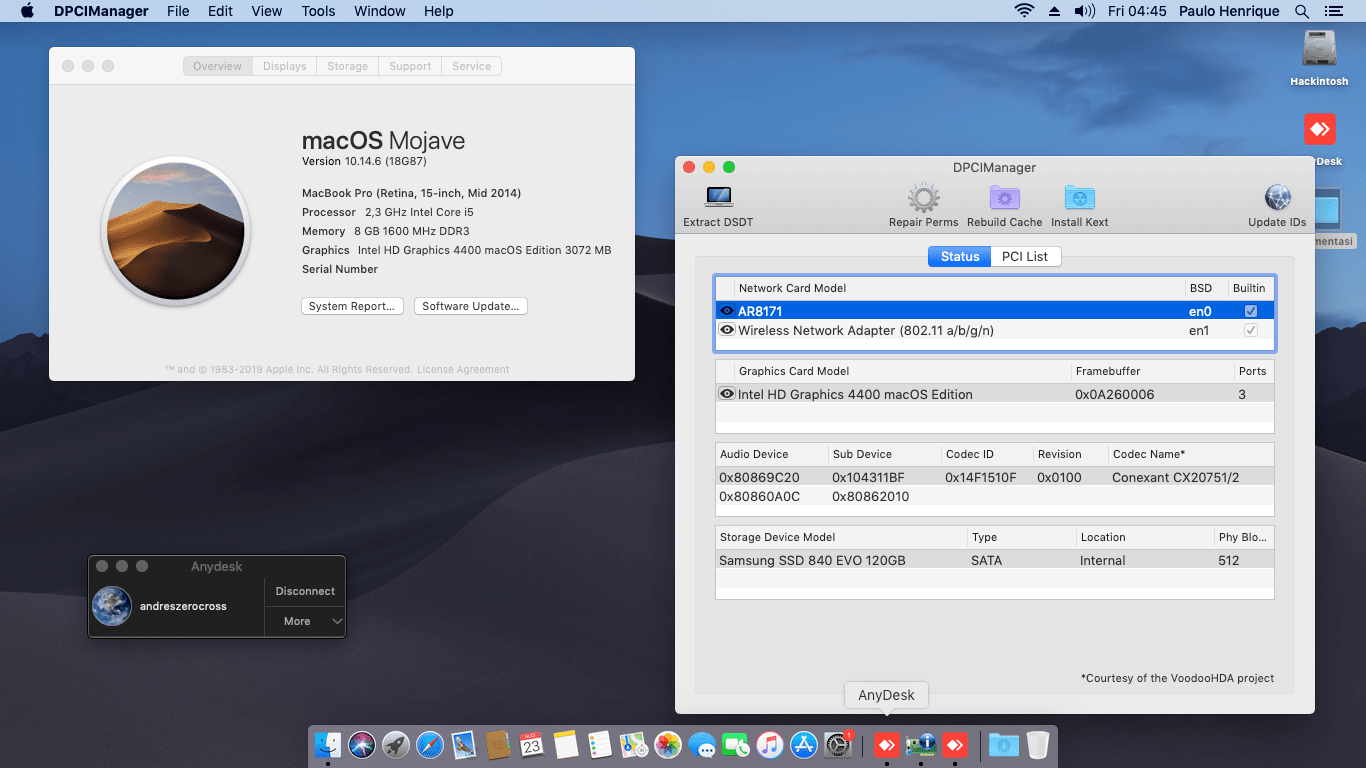This screenshot has width=1366, height=768.
Task: Open the Storage tab in About This Mac
Action: 348,66
